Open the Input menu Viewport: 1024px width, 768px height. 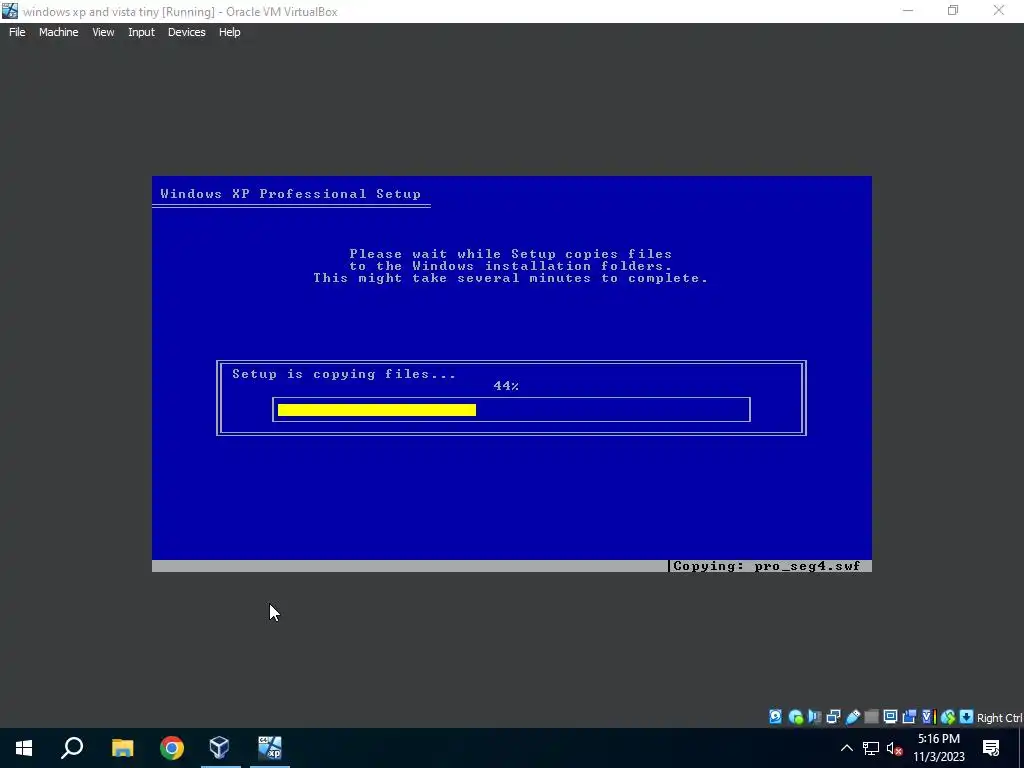tap(141, 32)
